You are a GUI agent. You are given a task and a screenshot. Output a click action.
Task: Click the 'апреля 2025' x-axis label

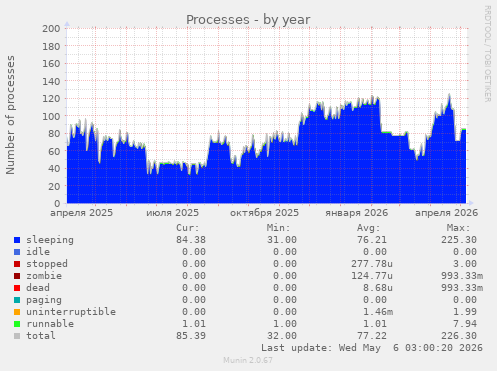click(x=82, y=213)
